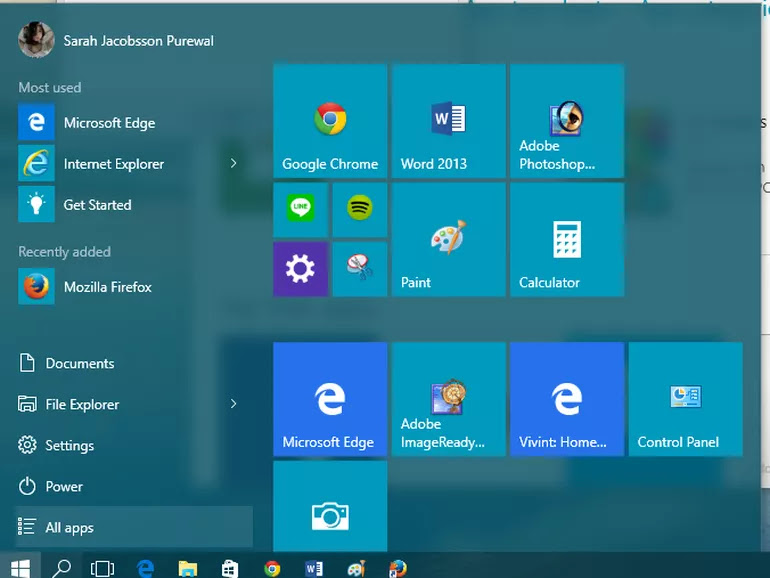The height and width of the screenshot is (578, 770).
Task: Open Microsoft Edge in Most used list
Action: coord(133,122)
